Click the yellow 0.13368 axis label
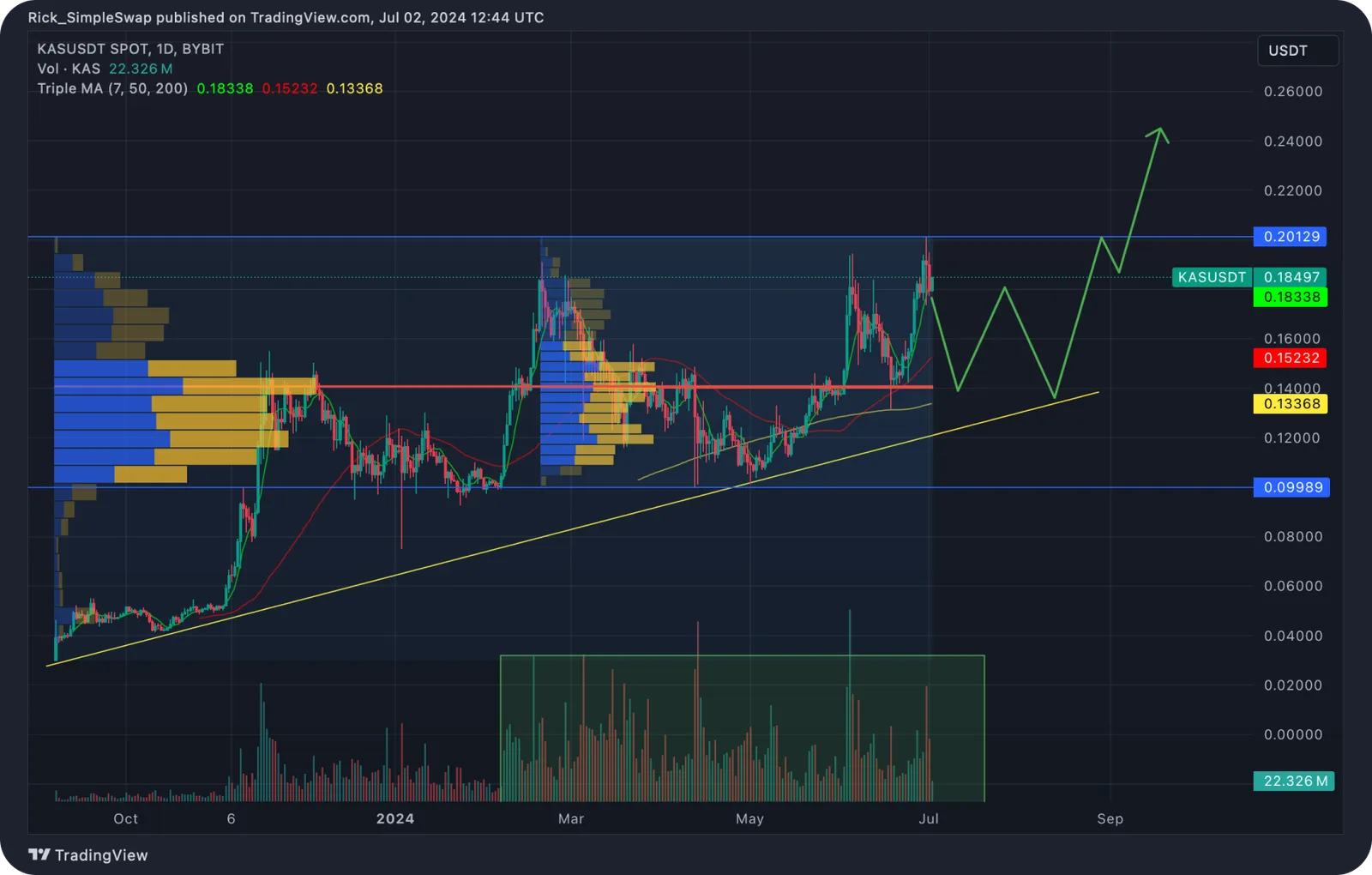1372x875 pixels. click(1291, 404)
